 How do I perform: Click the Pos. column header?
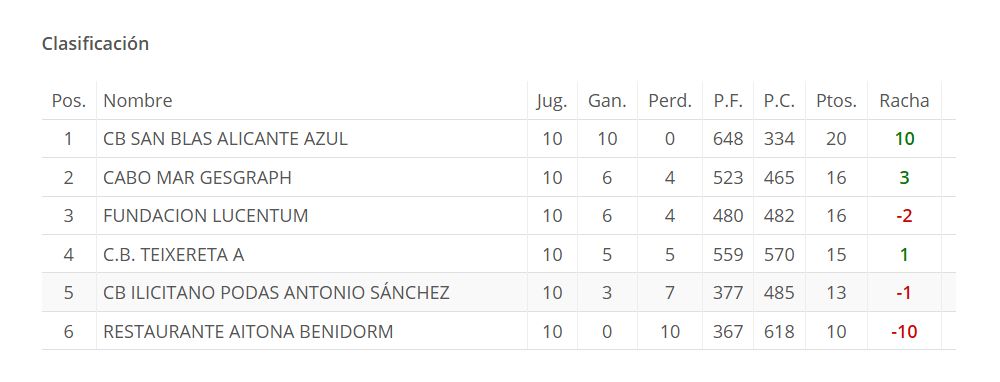pos(69,101)
